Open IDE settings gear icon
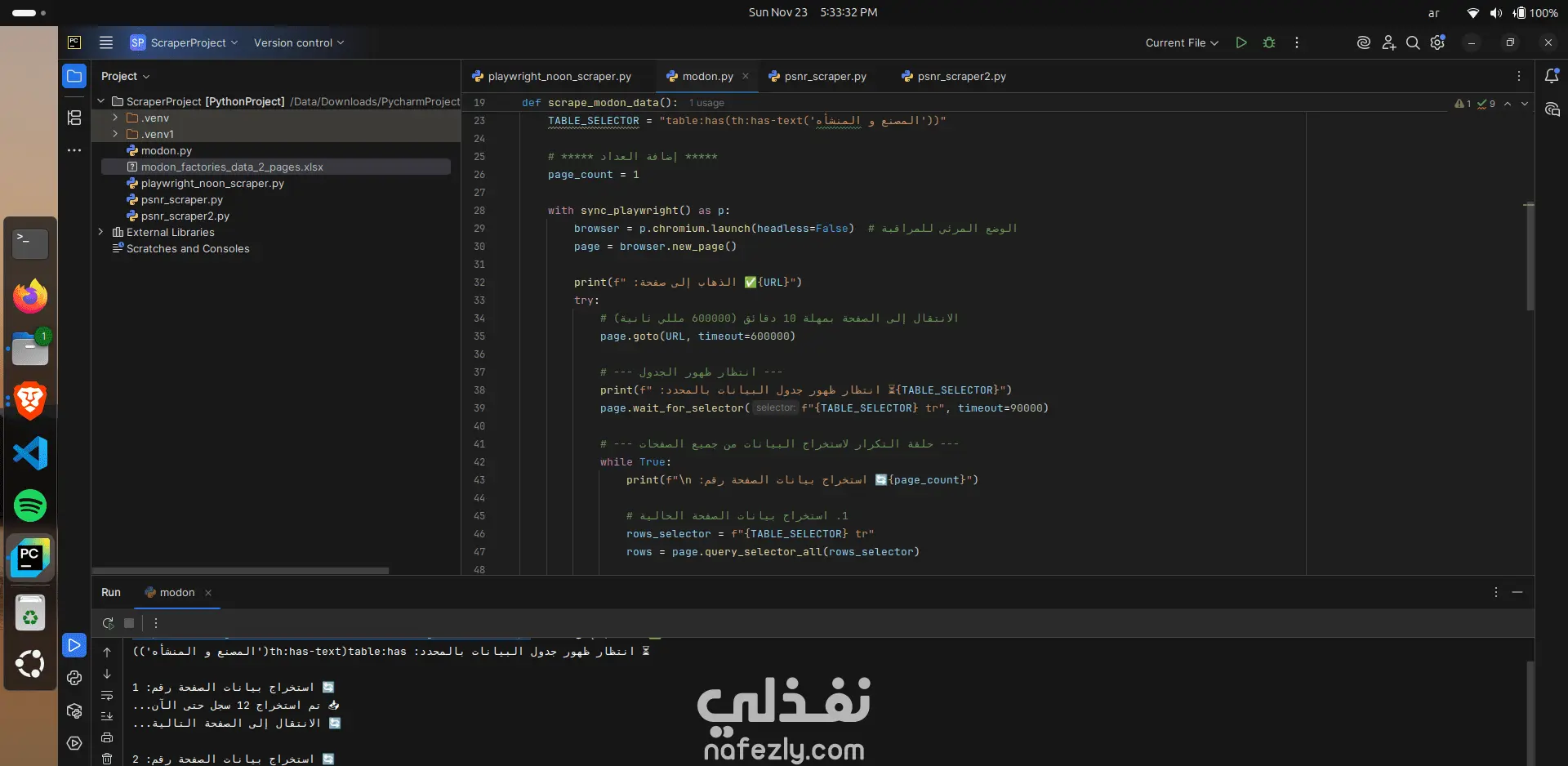 click(x=1438, y=42)
